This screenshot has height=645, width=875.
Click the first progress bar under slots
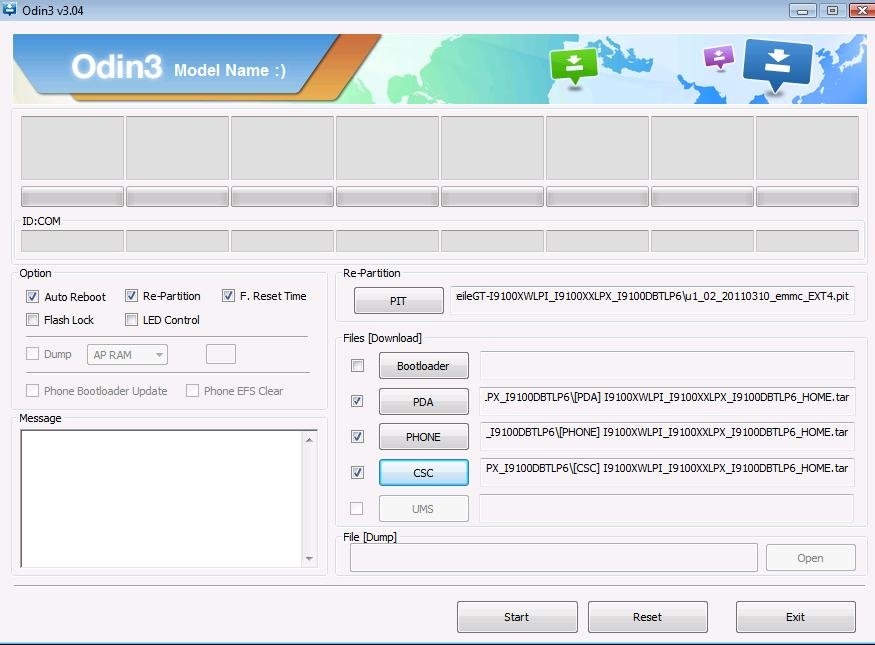click(73, 197)
